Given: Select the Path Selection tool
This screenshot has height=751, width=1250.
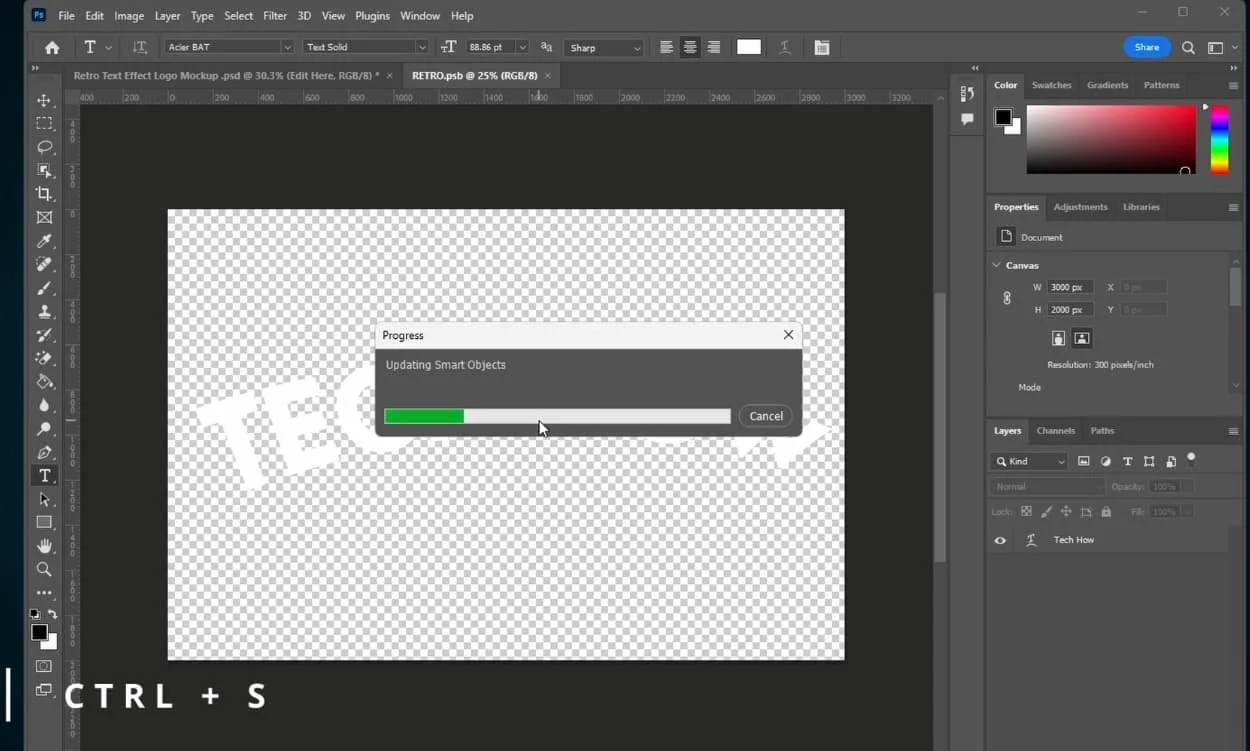Looking at the screenshot, I should point(44,499).
